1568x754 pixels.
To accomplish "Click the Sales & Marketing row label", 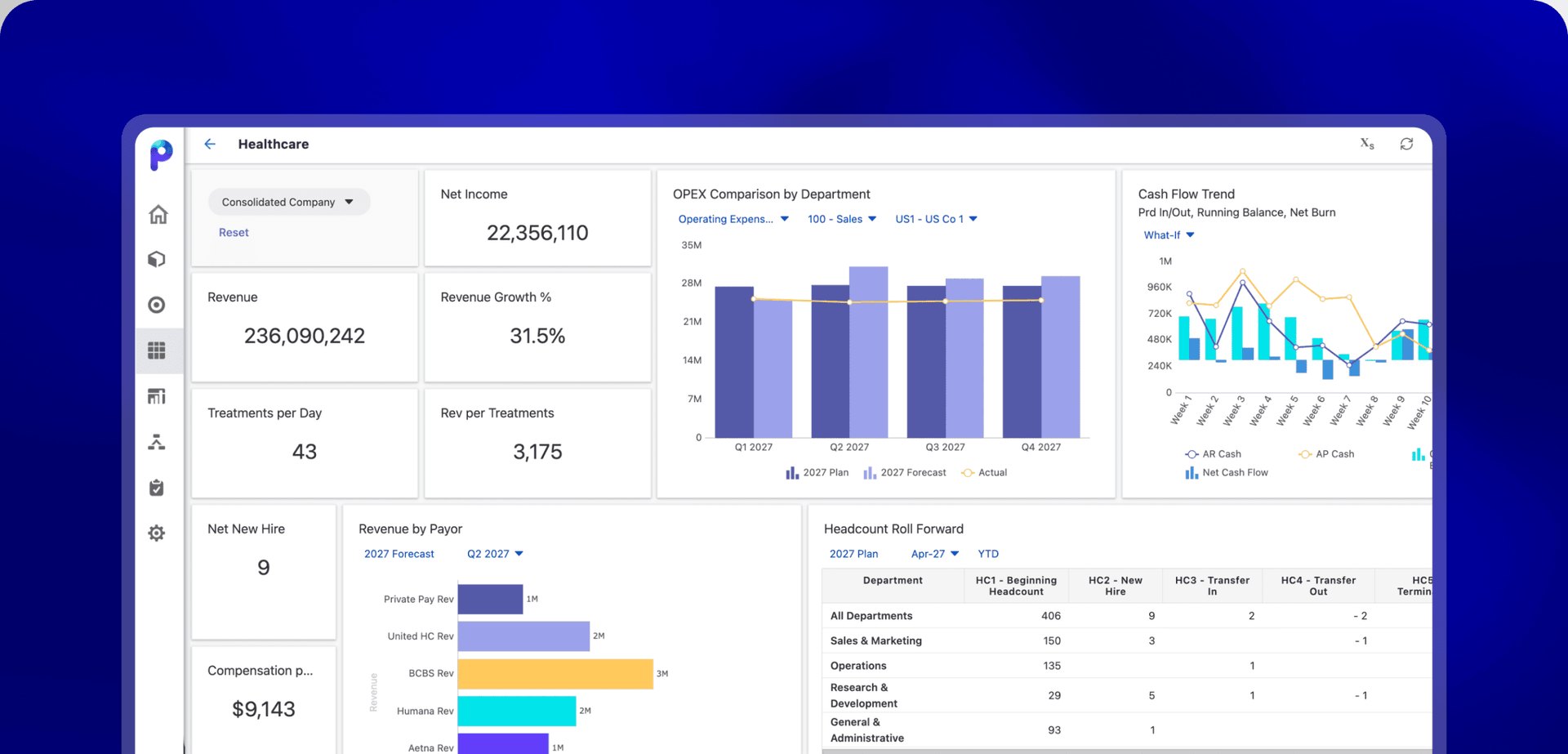I will [x=876, y=641].
